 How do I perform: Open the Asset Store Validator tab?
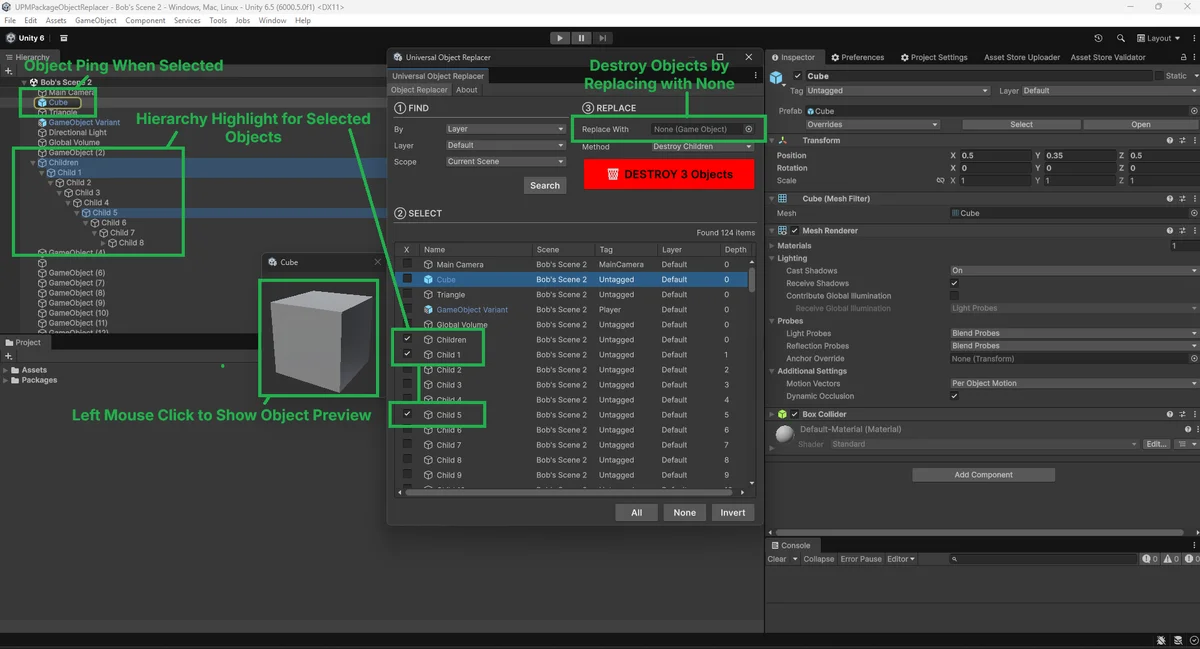pyautogui.click(x=1107, y=57)
